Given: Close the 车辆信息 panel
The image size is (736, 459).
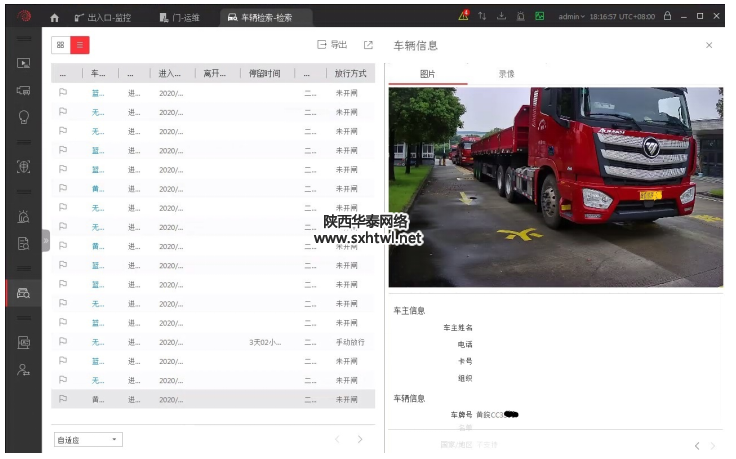Looking at the screenshot, I should tap(709, 45).
